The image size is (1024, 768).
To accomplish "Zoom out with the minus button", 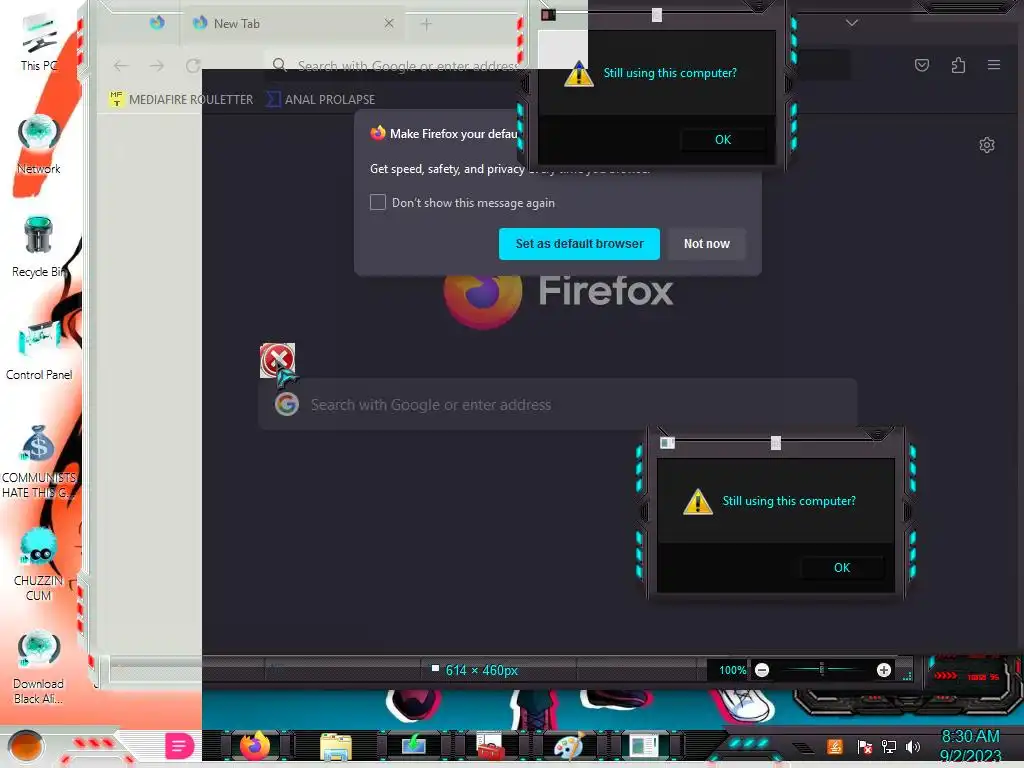I will (x=761, y=670).
